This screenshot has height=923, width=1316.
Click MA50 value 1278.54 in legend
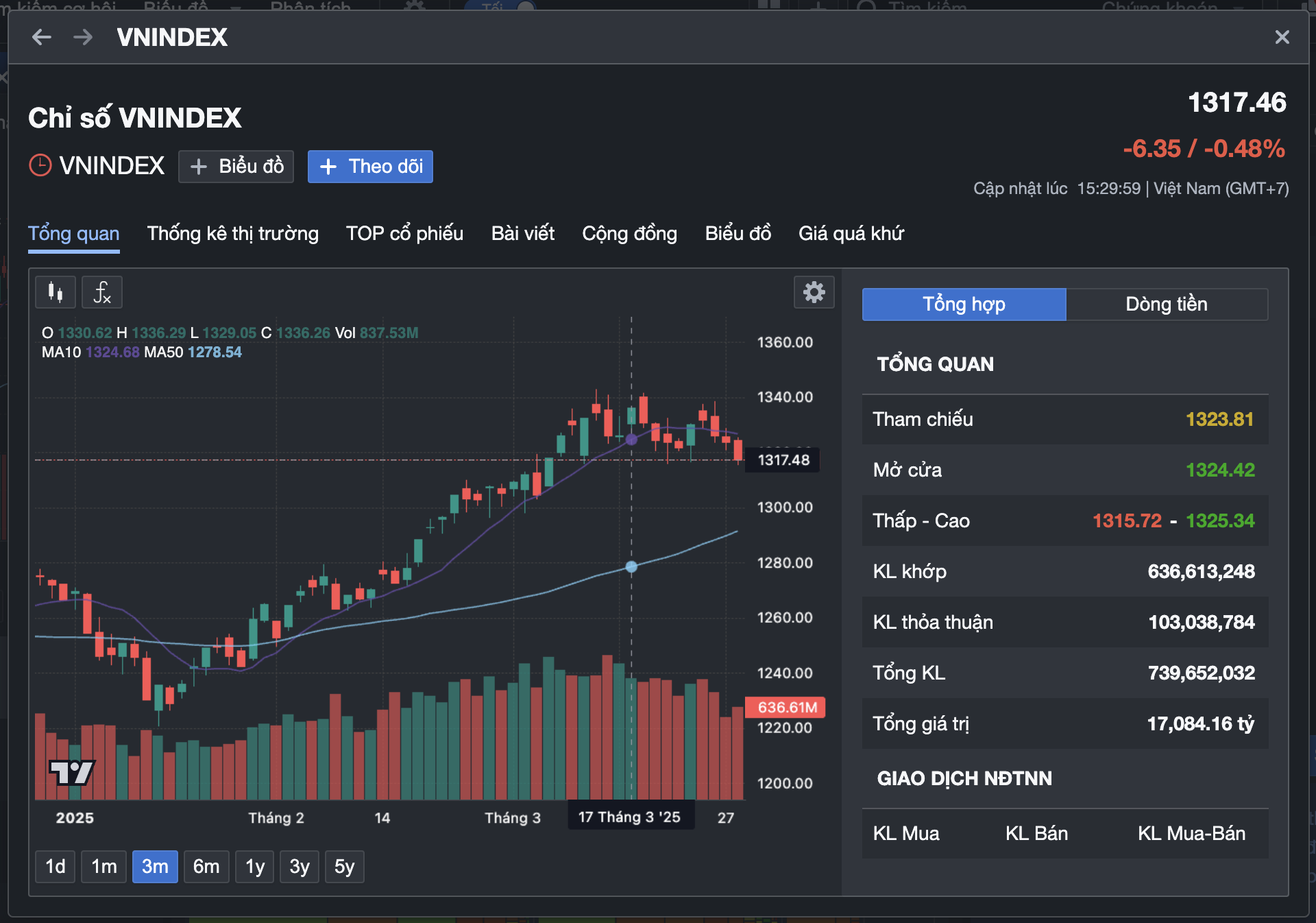215,352
